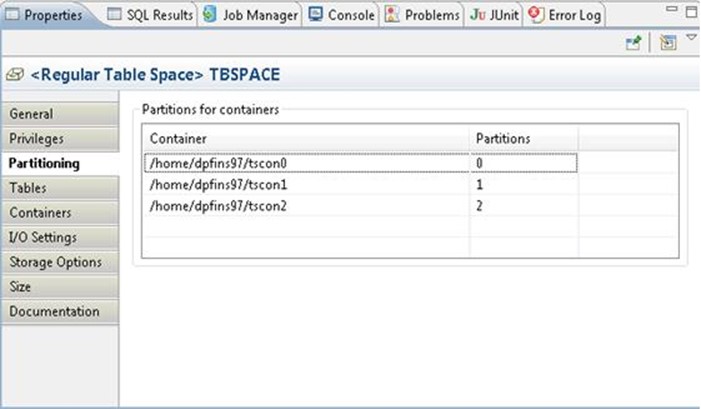701x409 pixels.
Task: Click the Console monitor icon
Action: point(317,15)
